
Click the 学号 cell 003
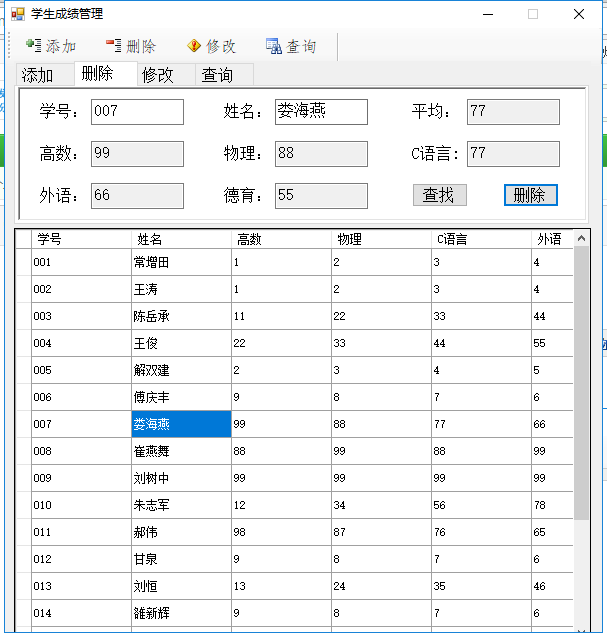(x=81, y=316)
